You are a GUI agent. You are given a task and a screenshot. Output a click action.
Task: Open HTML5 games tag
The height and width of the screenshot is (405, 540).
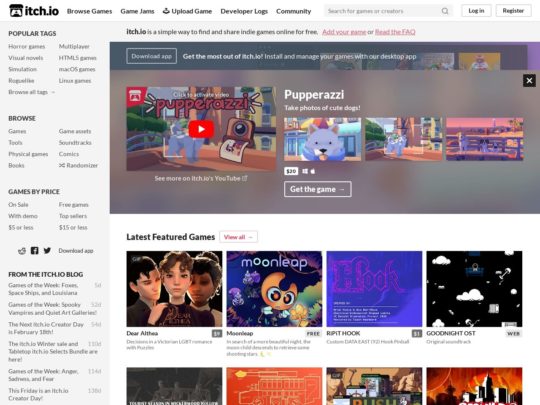coord(77,58)
